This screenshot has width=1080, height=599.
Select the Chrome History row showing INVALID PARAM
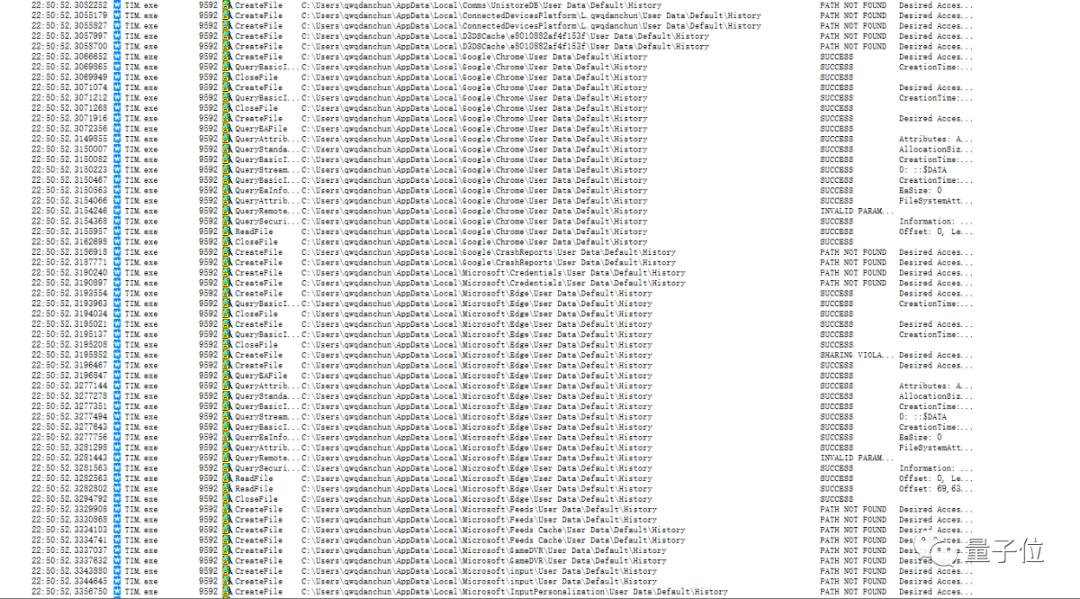[x=503, y=211]
